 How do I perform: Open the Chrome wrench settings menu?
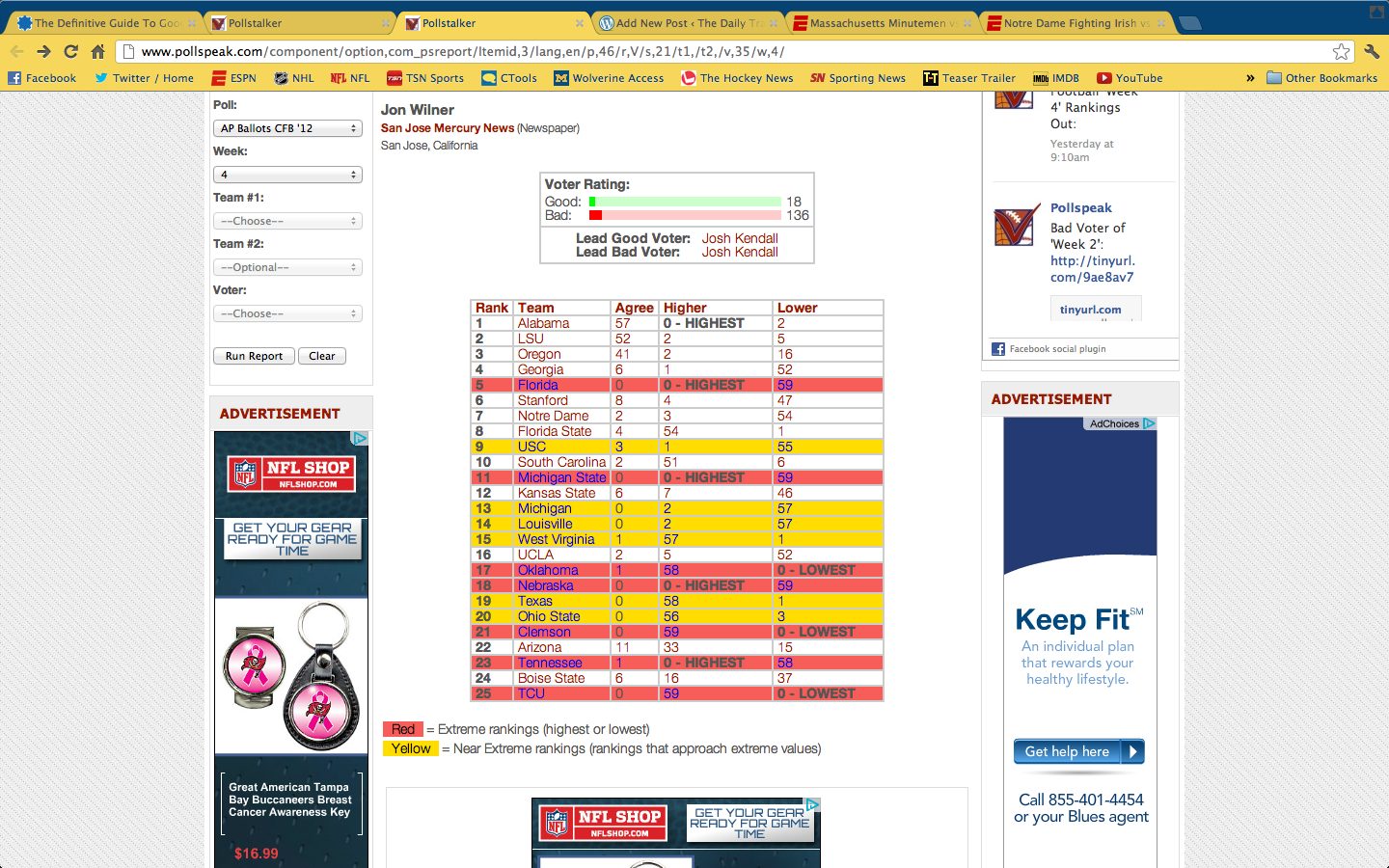[1372, 52]
